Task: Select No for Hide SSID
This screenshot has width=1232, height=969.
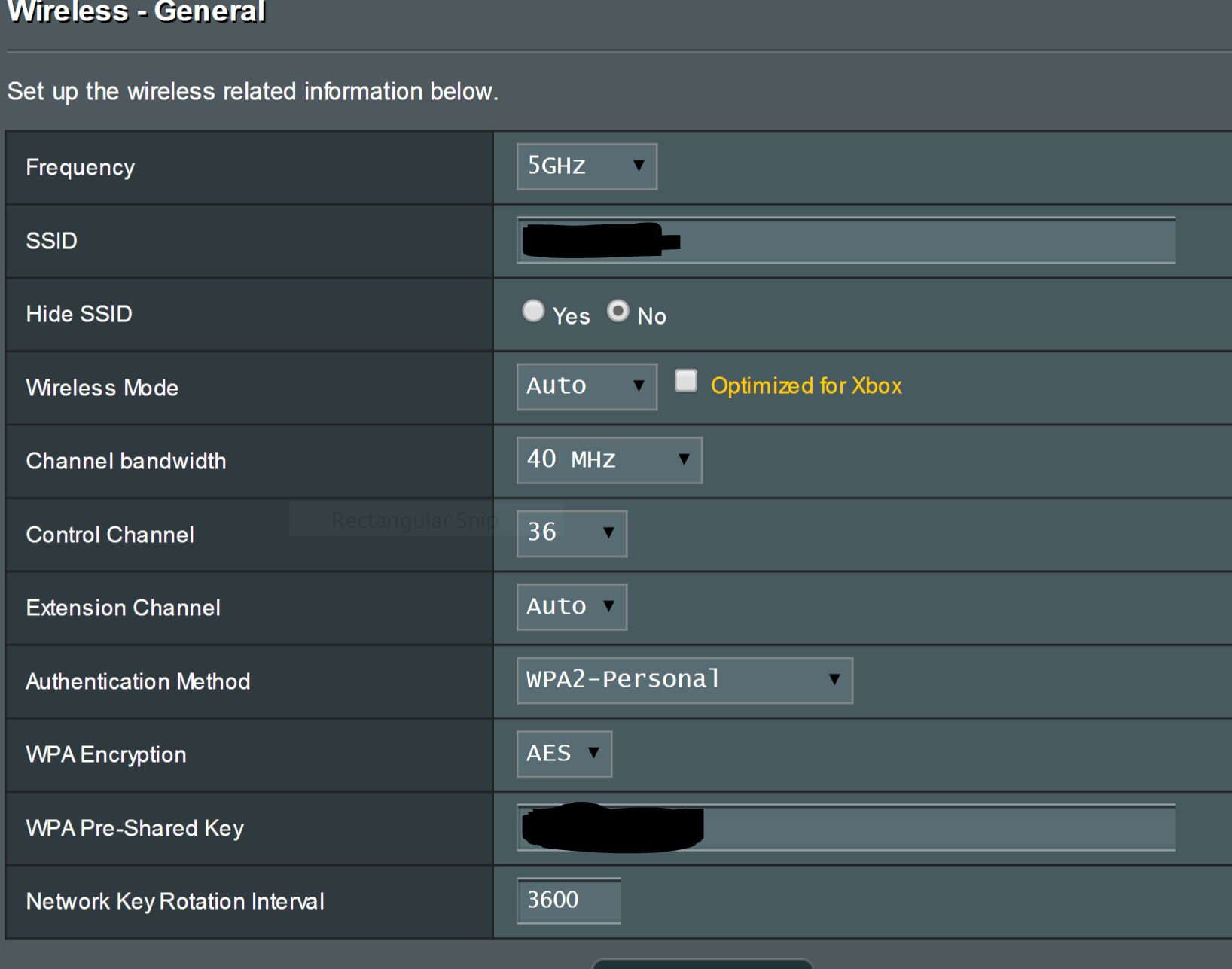Action: (618, 311)
